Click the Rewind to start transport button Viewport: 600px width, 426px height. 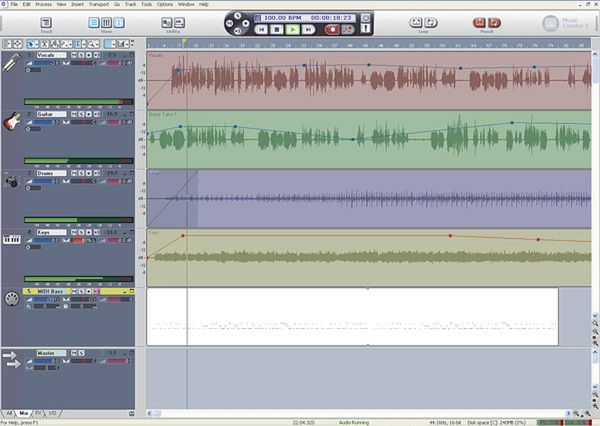(261, 29)
